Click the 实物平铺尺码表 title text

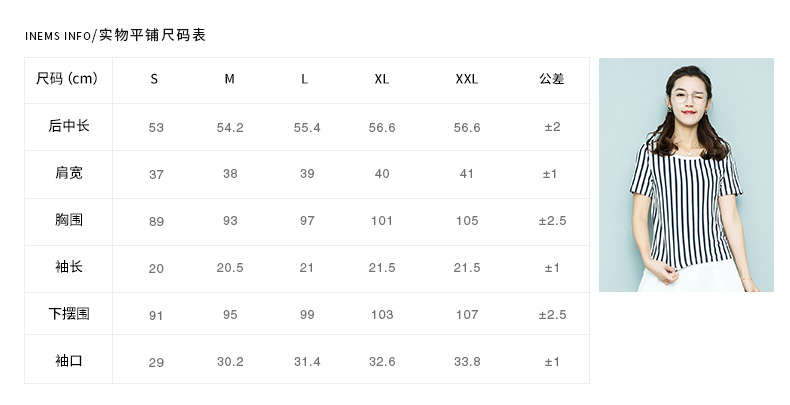click(x=152, y=36)
